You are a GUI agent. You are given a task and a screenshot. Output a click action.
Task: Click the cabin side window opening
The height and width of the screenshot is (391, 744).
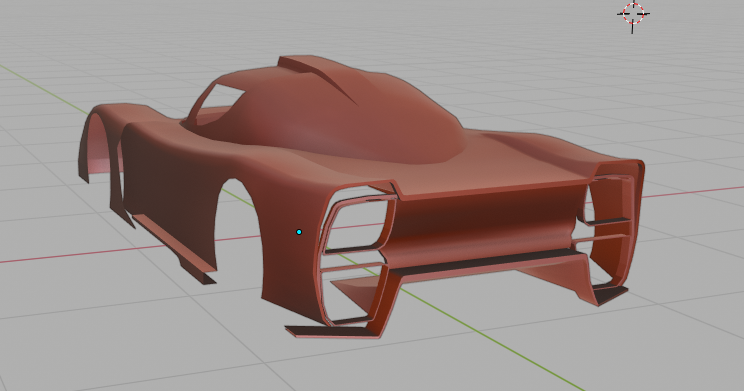coord(216,103)
